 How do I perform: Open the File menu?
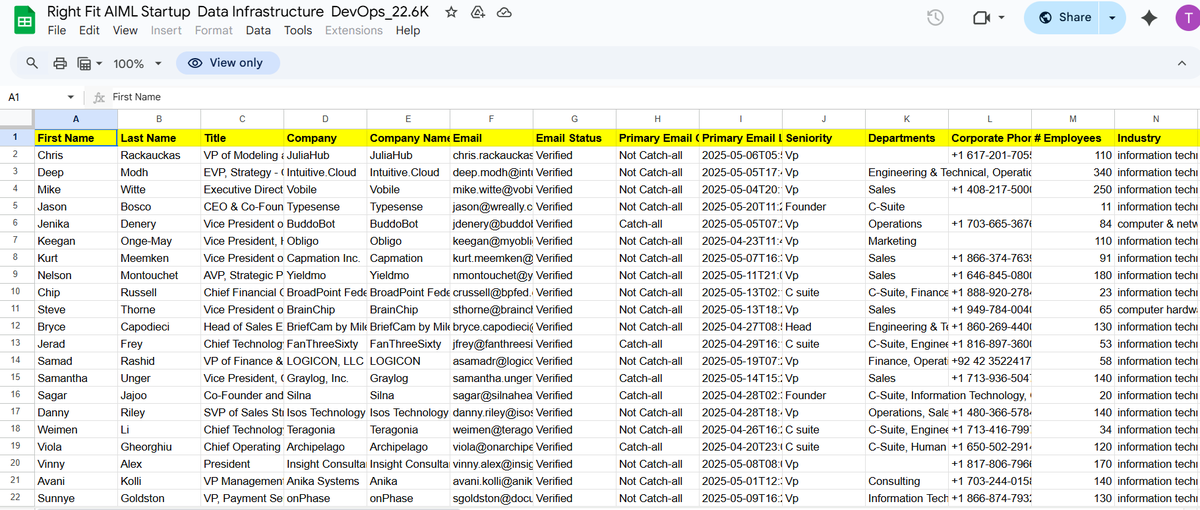57,31
